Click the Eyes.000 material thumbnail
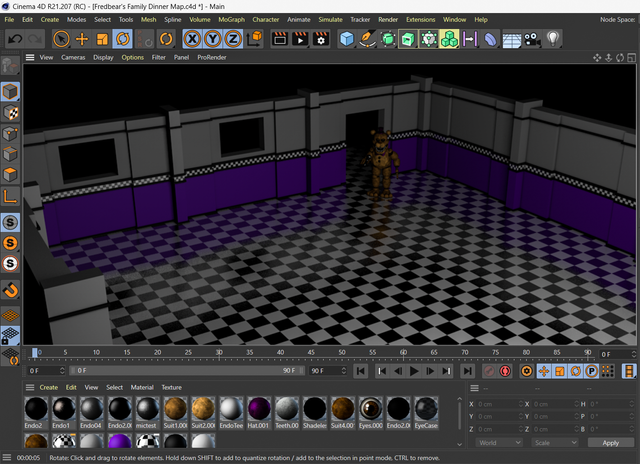 click(x=370, y=408)
